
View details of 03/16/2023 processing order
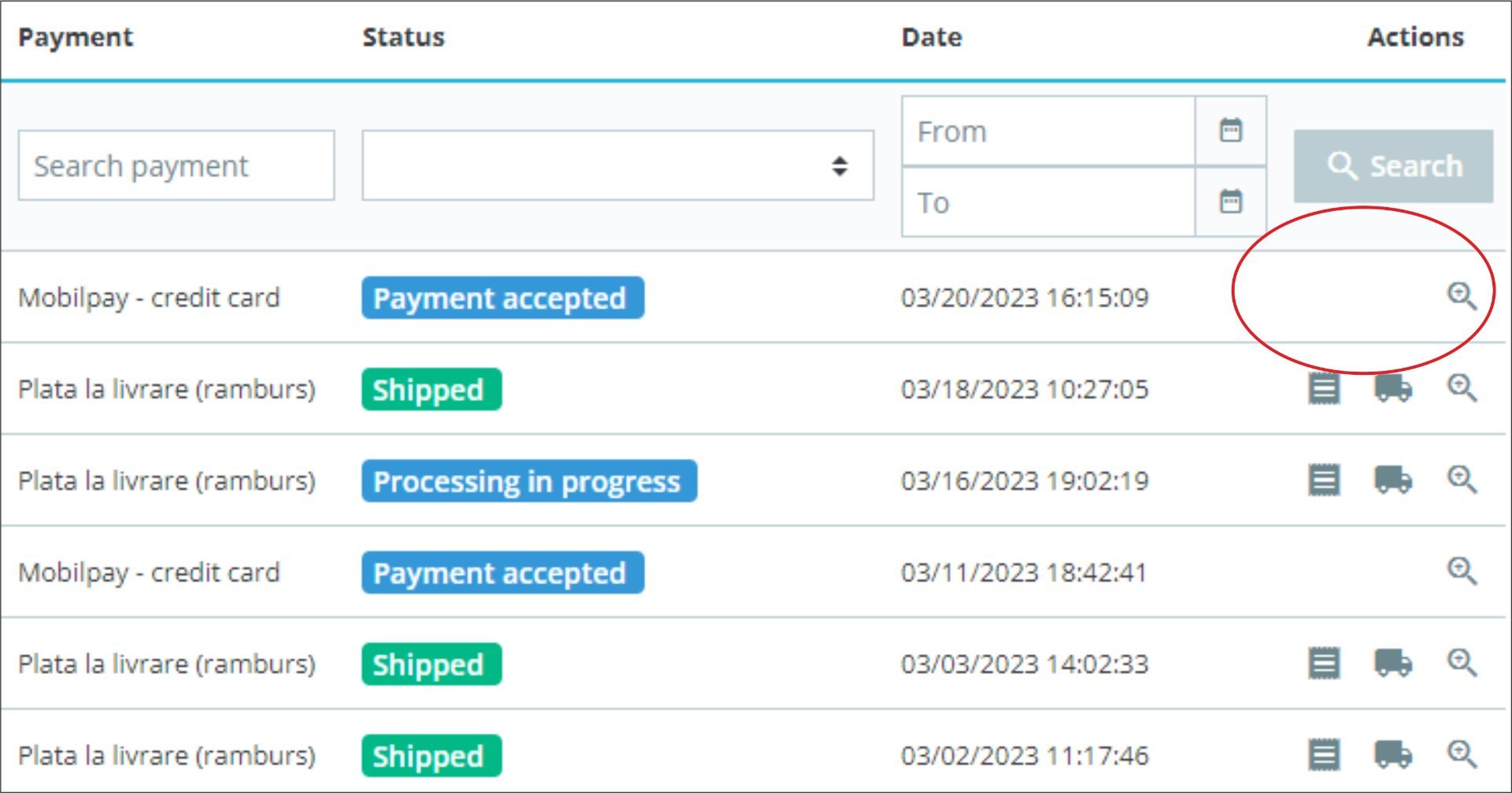click(1461, 480)
